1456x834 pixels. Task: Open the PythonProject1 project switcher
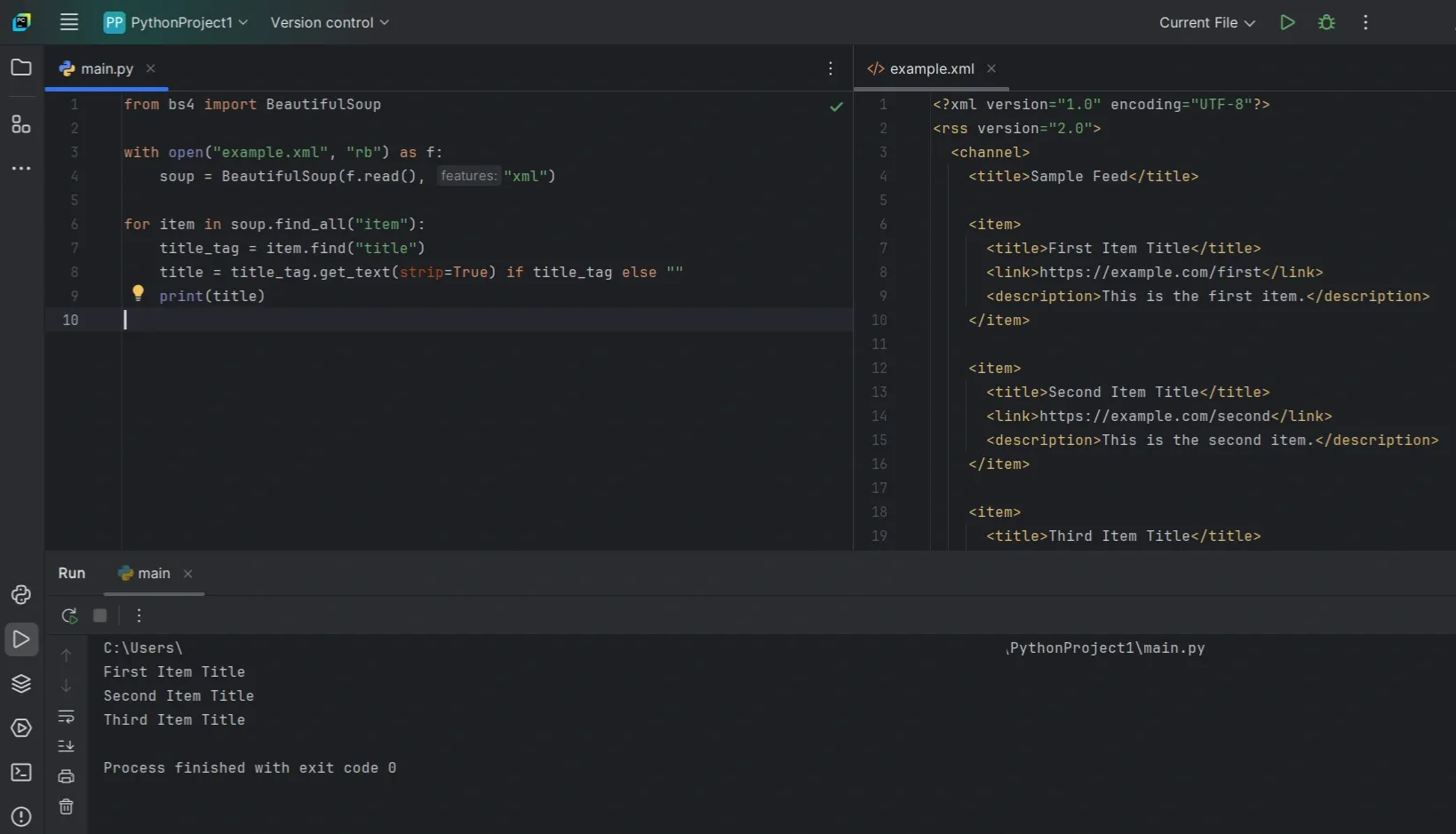(x=174, y=22)
